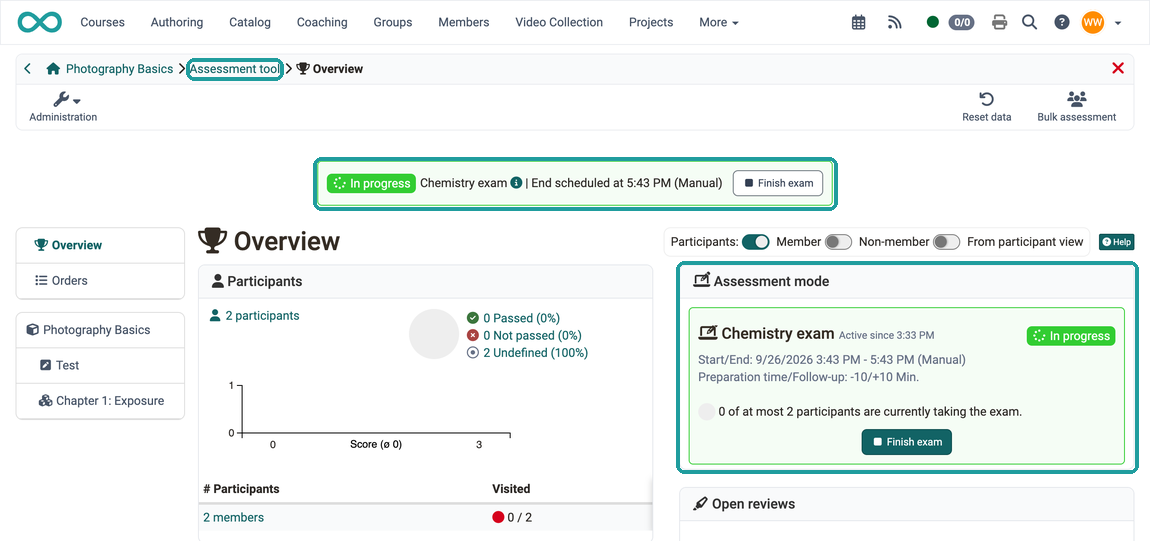Click 0 Passed (0%) link
The image size is (1150, 541).
tap(521, 318)
